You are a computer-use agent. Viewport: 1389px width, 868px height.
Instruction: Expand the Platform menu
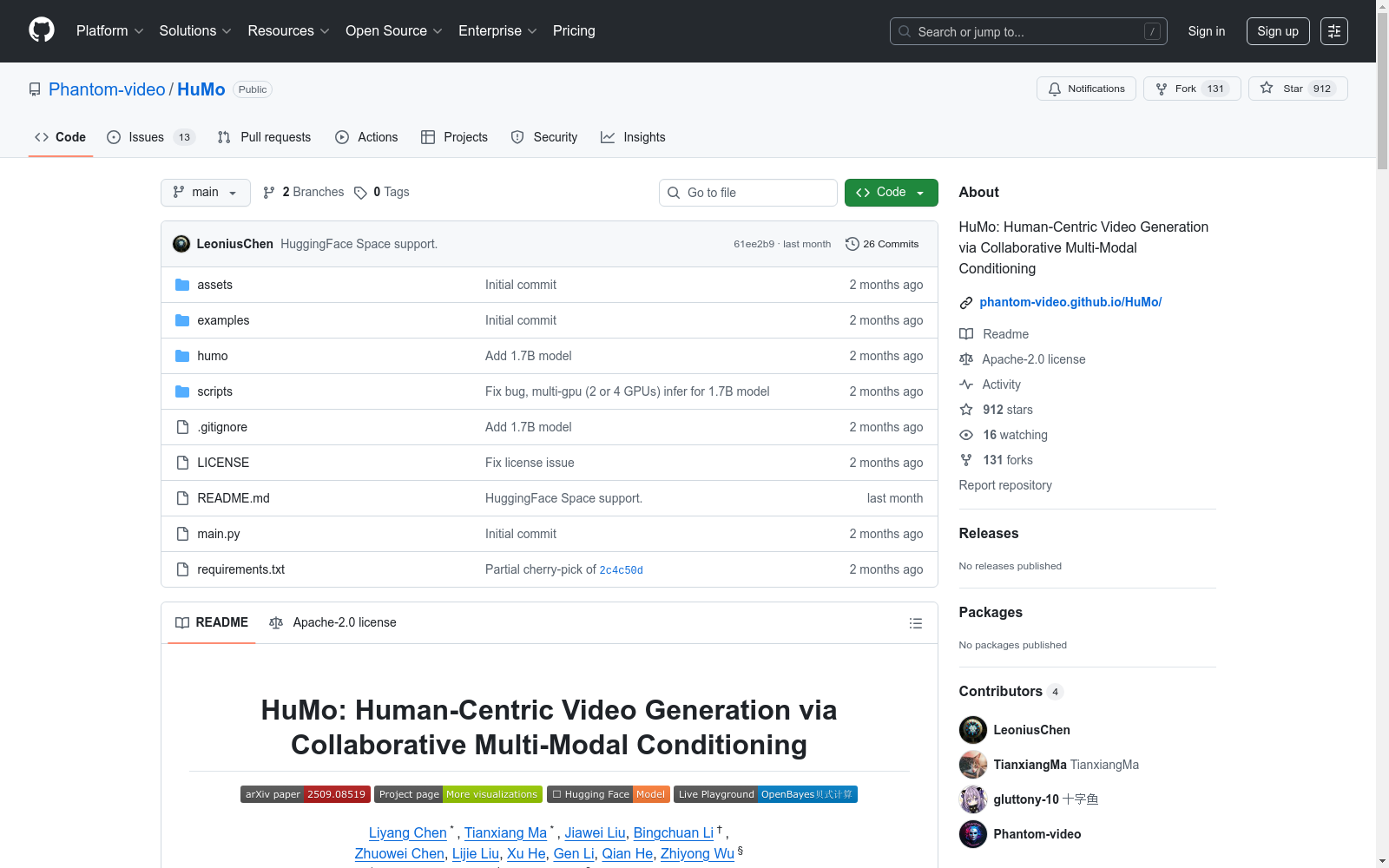pos(110,31)
